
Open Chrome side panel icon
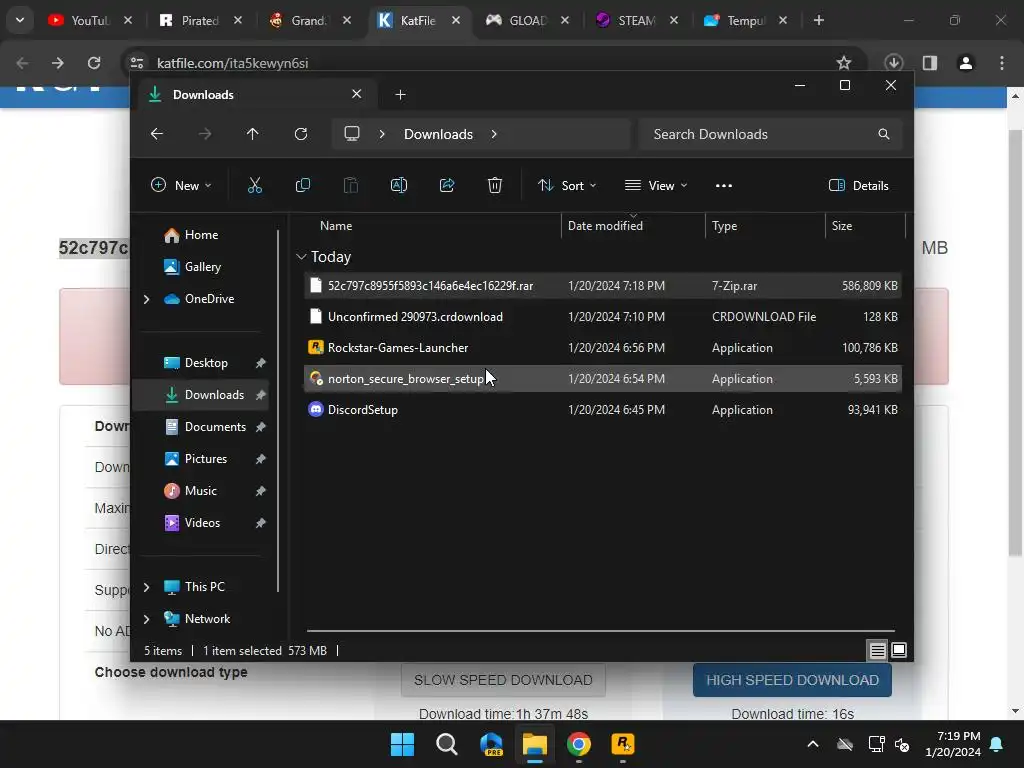pos(930,63)
